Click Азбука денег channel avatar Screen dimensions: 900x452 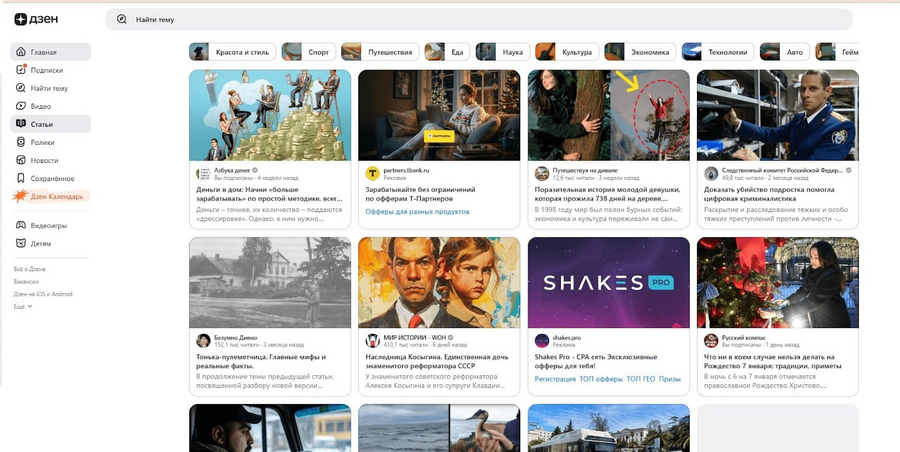click(x=203, y=173)
